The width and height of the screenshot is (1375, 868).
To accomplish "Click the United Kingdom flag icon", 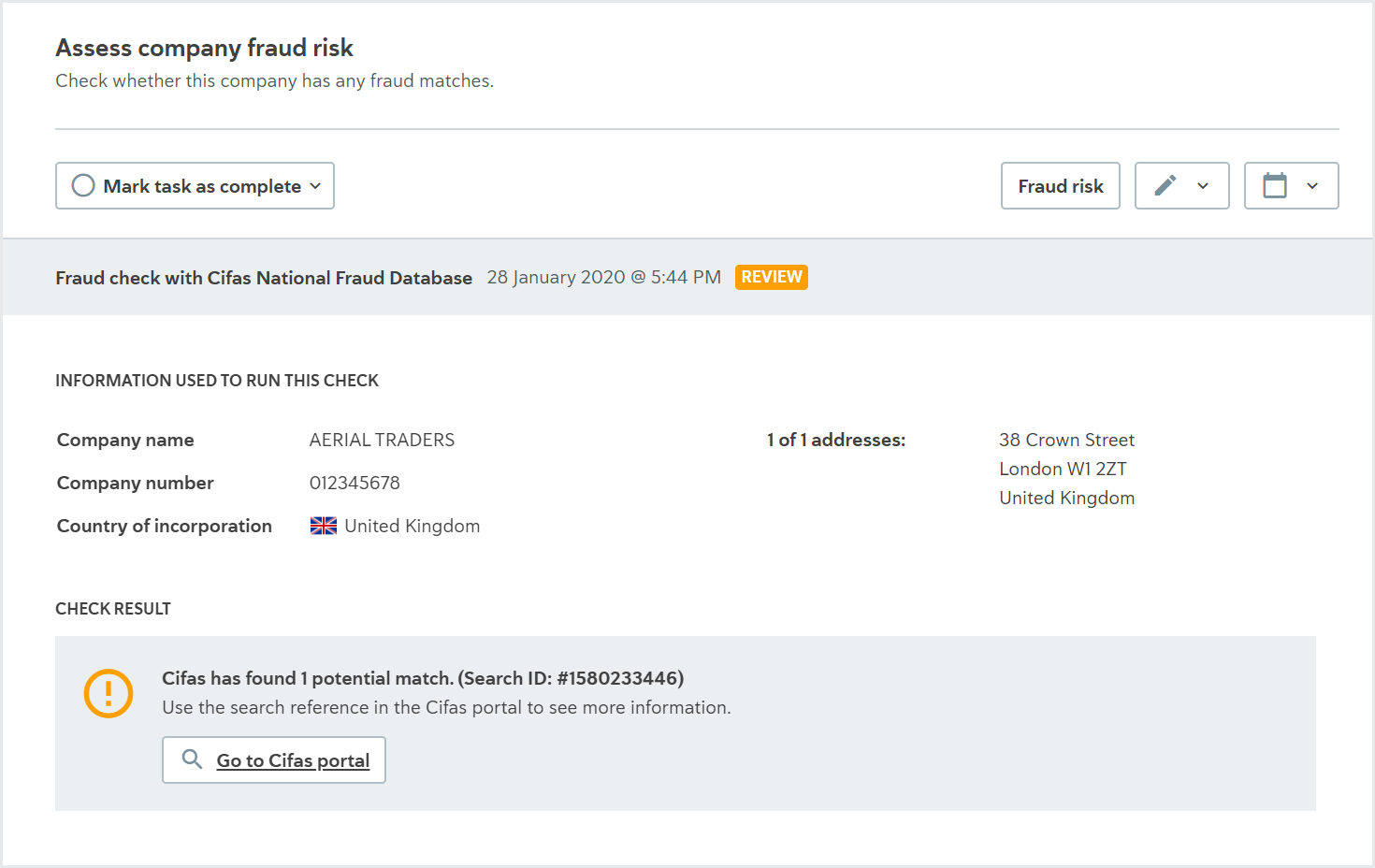I will click(x=324, y=526).
